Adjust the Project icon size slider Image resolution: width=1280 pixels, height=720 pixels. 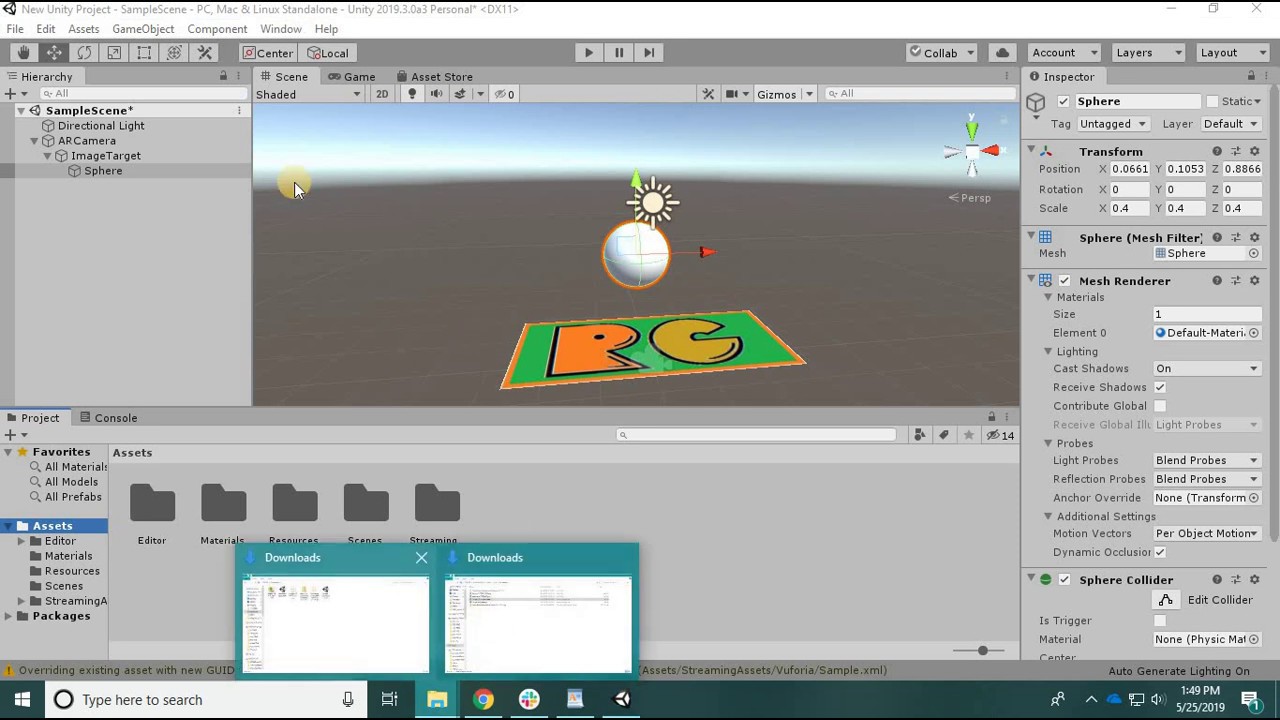click(x=981, y=651)
